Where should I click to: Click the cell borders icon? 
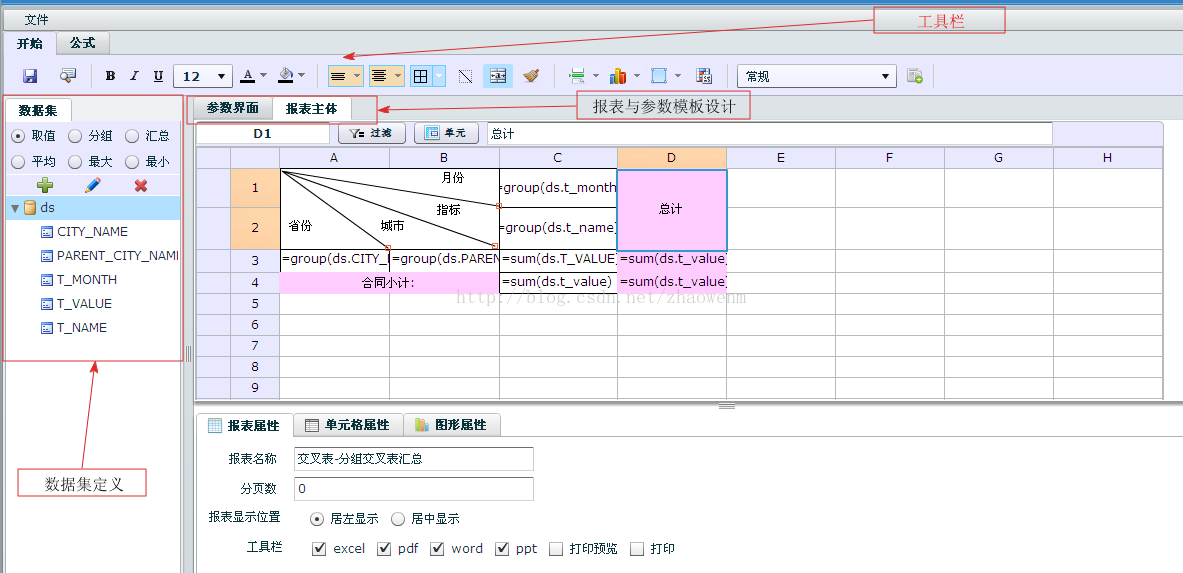tap(420, 76)
